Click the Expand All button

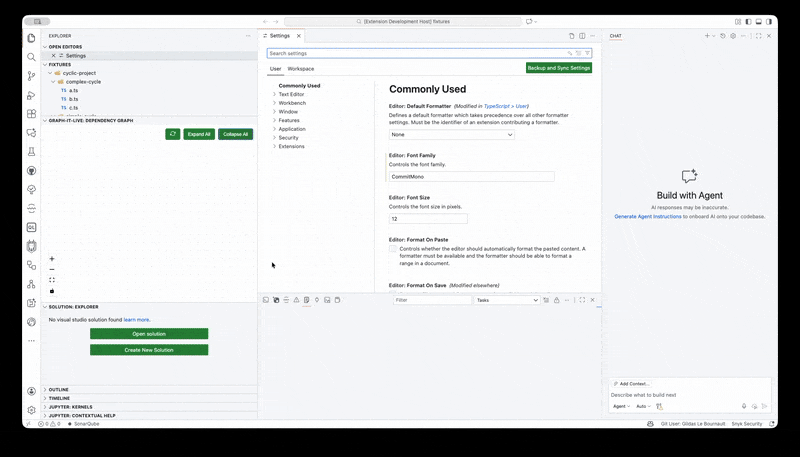[199, 134]
